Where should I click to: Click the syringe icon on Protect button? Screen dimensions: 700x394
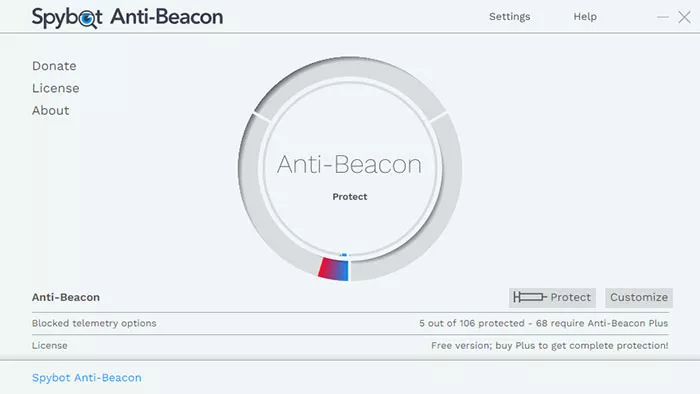530,297
